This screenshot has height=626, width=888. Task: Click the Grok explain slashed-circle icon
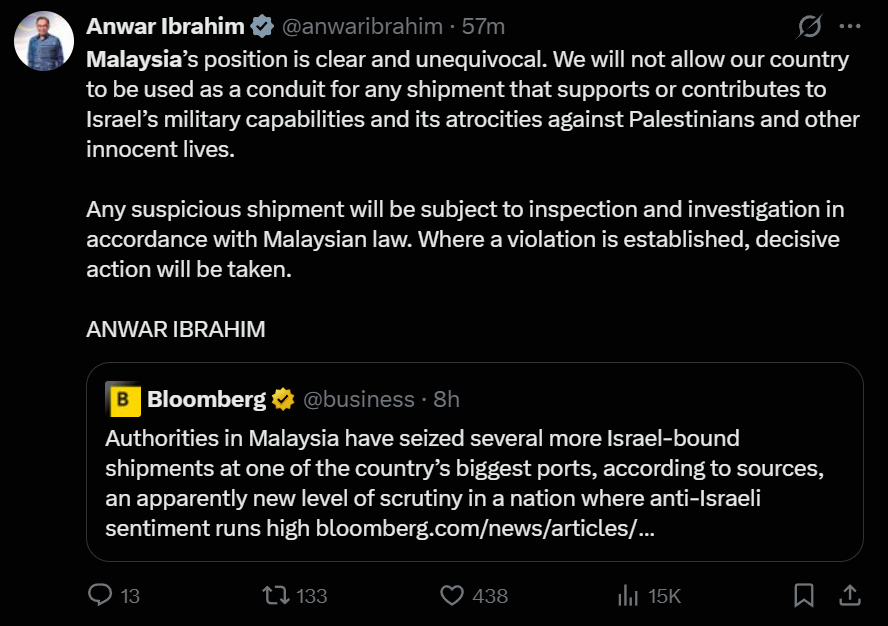(x=809, y=26)
